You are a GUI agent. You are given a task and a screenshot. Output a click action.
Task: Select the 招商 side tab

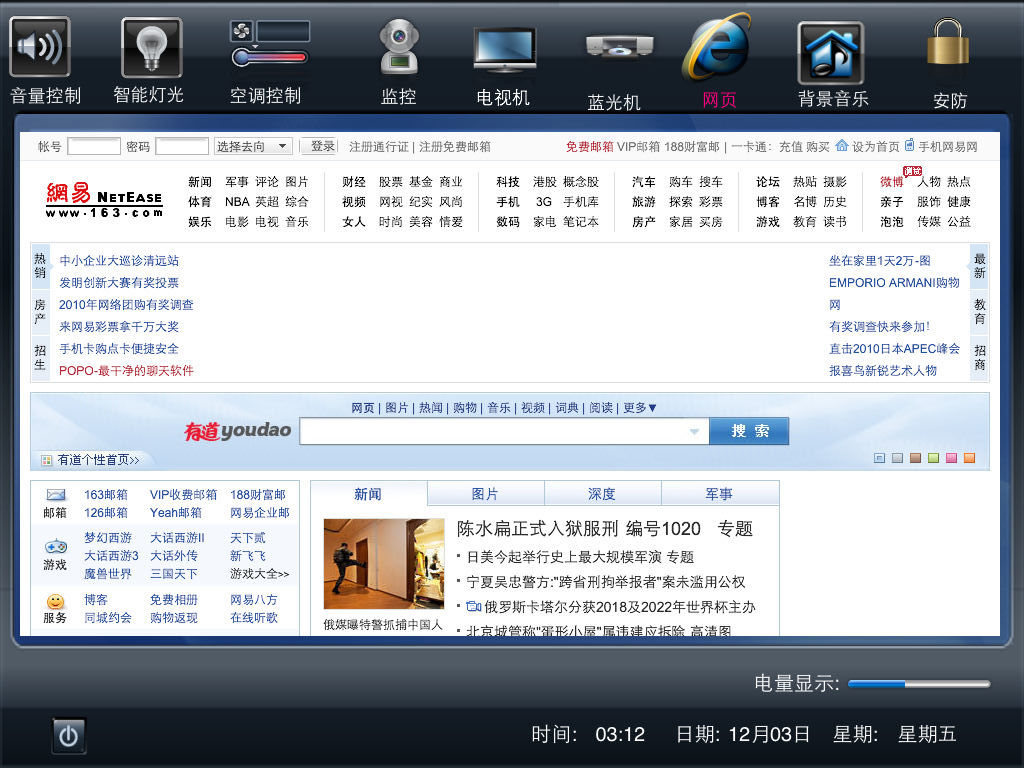pyautogui.click(x=979, y=357)
